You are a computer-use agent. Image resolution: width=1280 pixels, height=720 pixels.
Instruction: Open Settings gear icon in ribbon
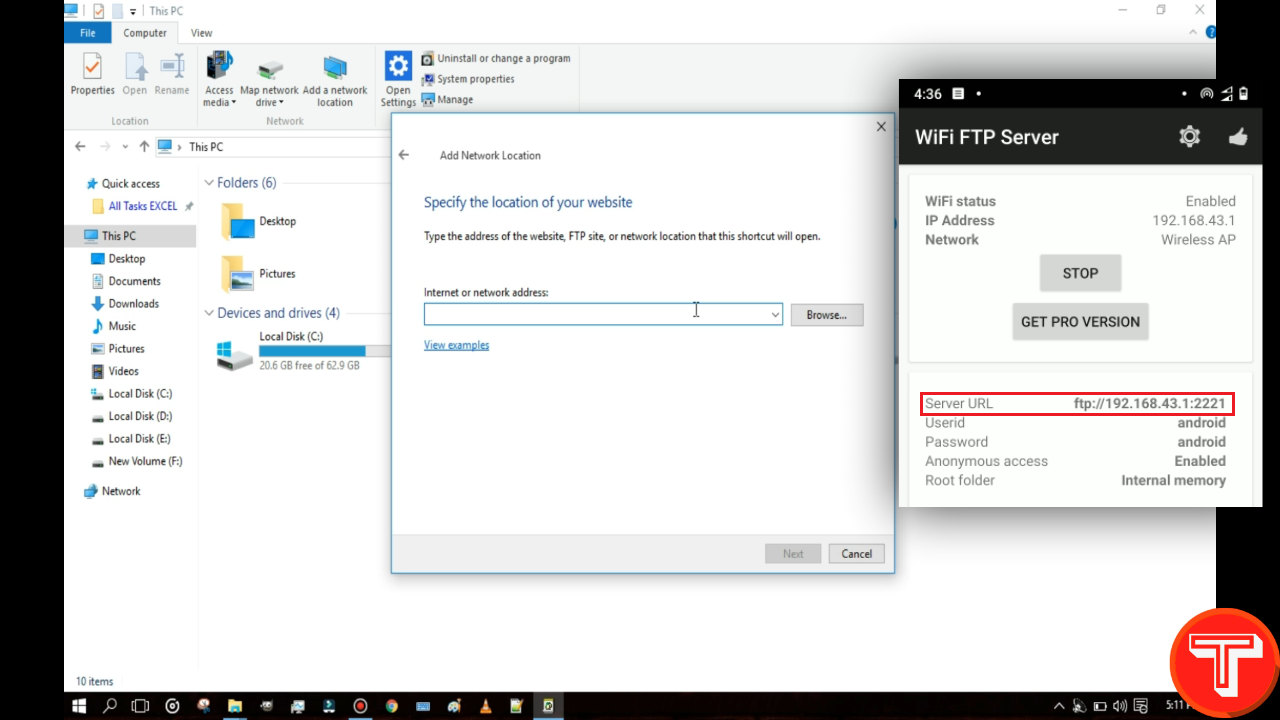click(x=398, y=67)
